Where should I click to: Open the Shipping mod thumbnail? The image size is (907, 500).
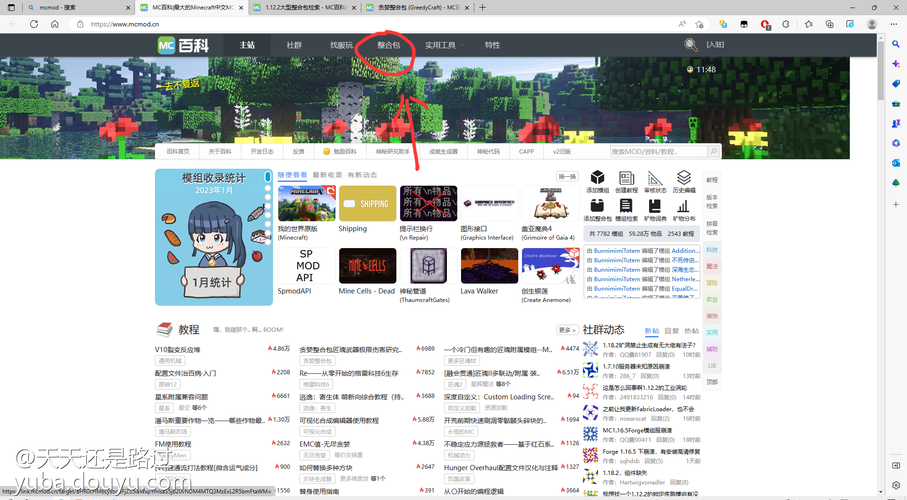pos(367,203)
